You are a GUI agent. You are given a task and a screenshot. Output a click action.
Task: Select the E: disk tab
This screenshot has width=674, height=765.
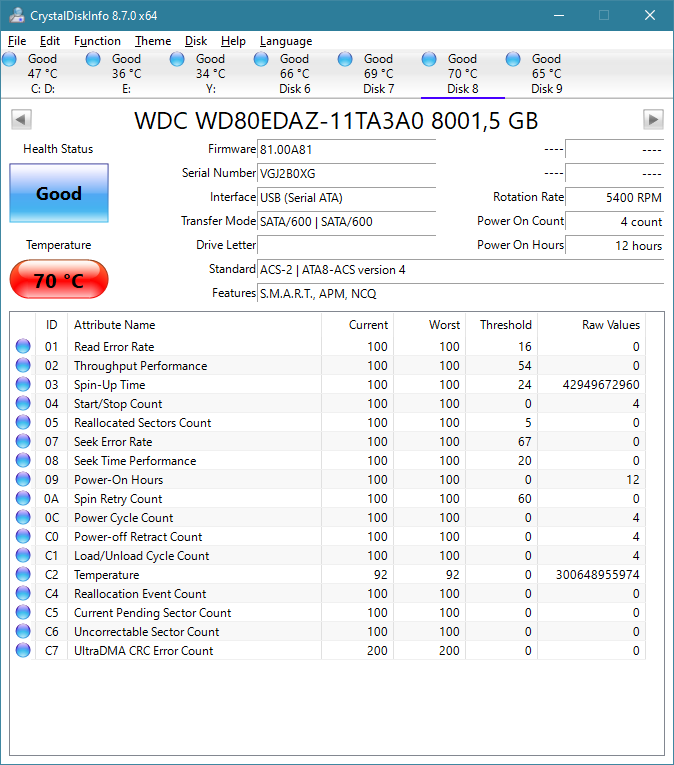tap(126, 74)
